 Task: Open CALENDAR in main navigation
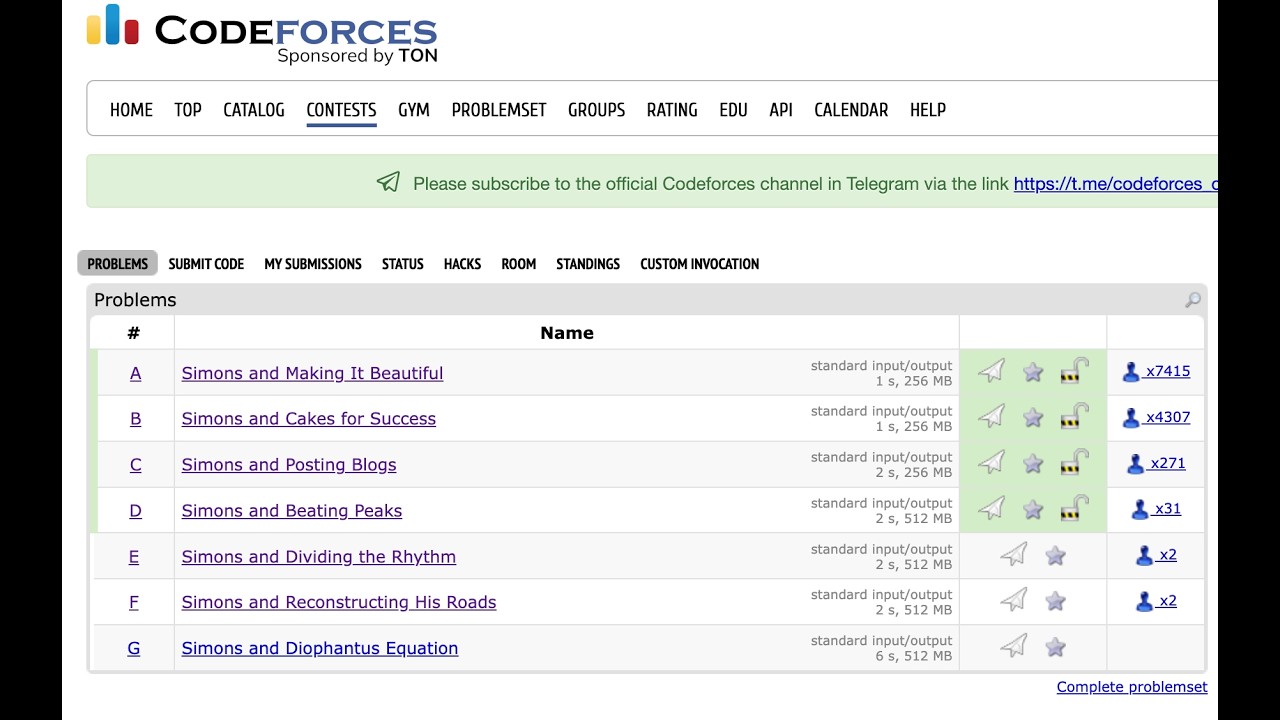pos(851,110)
